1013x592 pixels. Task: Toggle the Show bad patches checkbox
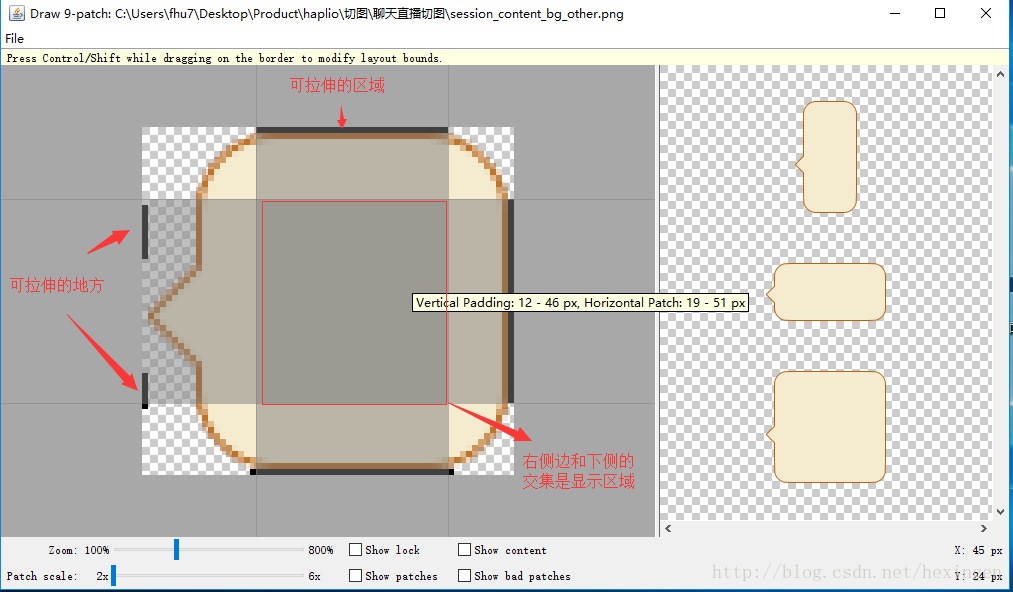(x=465, y=576)
